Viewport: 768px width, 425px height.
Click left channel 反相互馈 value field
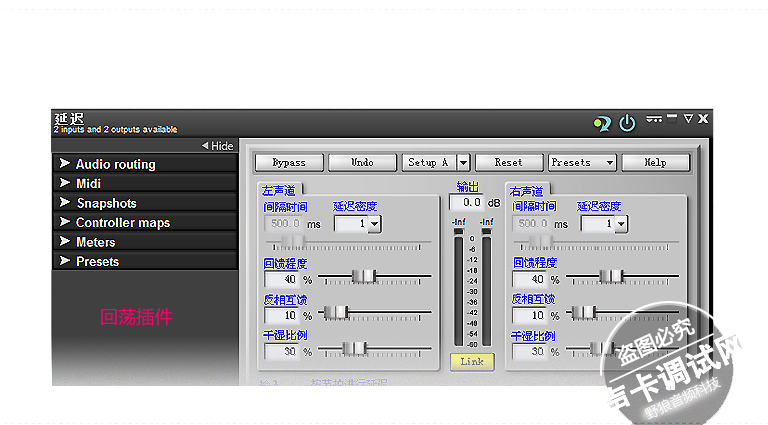click(x=282, y=316)
